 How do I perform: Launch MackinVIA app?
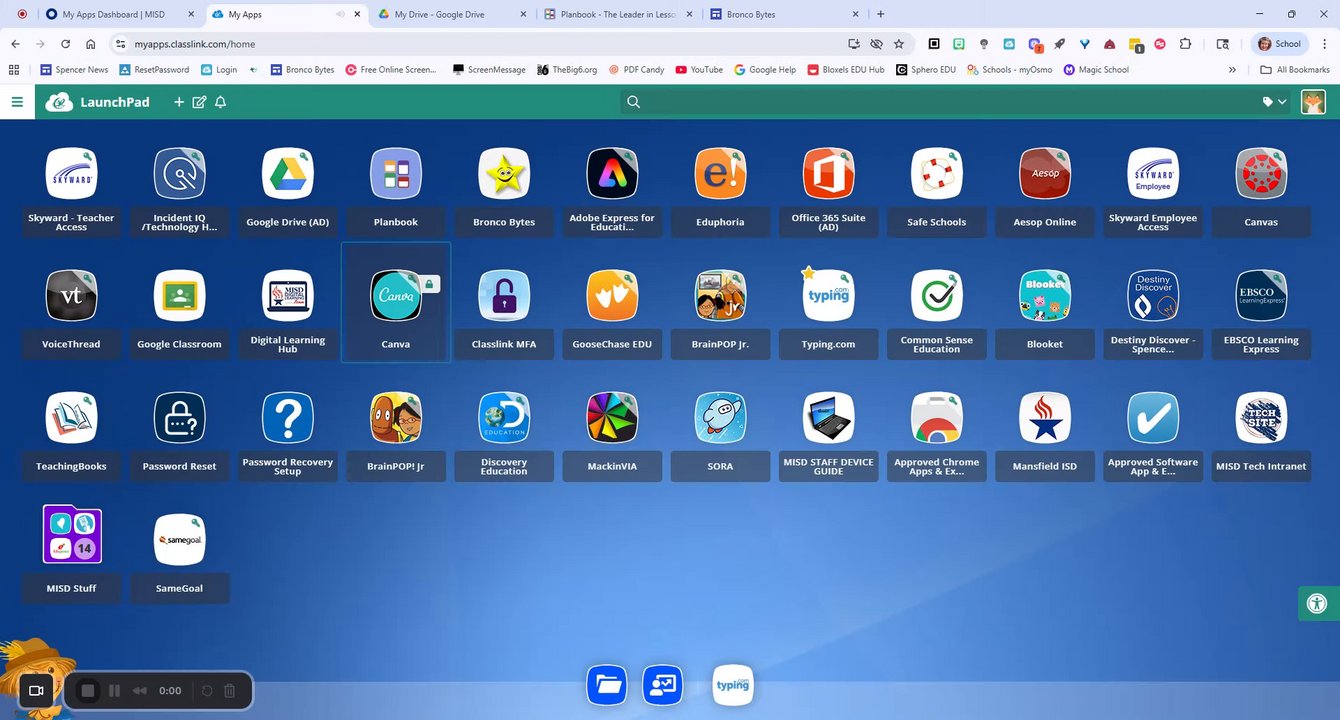[x=612, y=418]
